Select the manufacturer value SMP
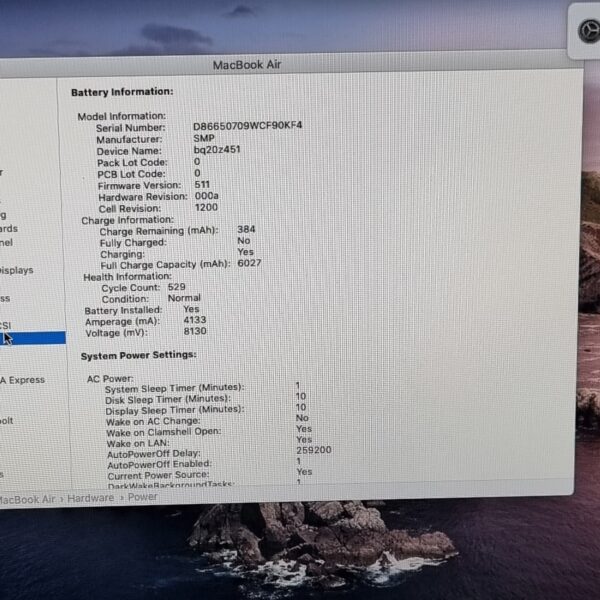The height and width of the screenshot is (600, 600). pyautogui.click(x=204, y=138)
